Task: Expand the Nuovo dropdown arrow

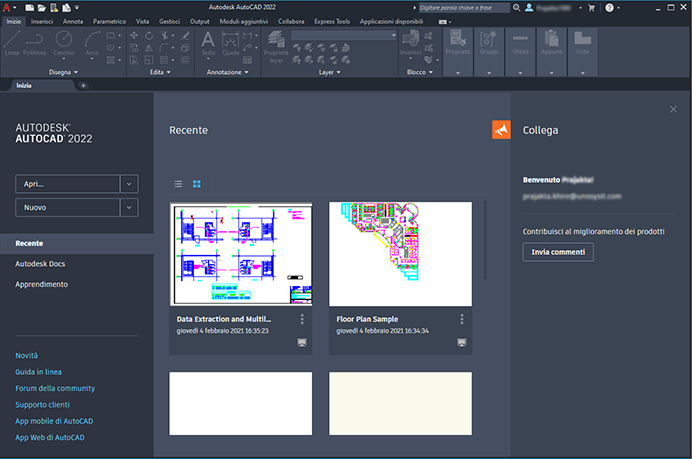Action: pos(129,207)
